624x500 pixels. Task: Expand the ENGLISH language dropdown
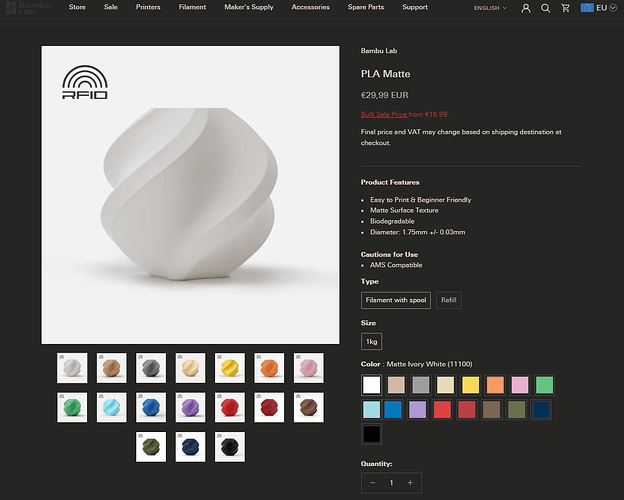click(490, 8)
